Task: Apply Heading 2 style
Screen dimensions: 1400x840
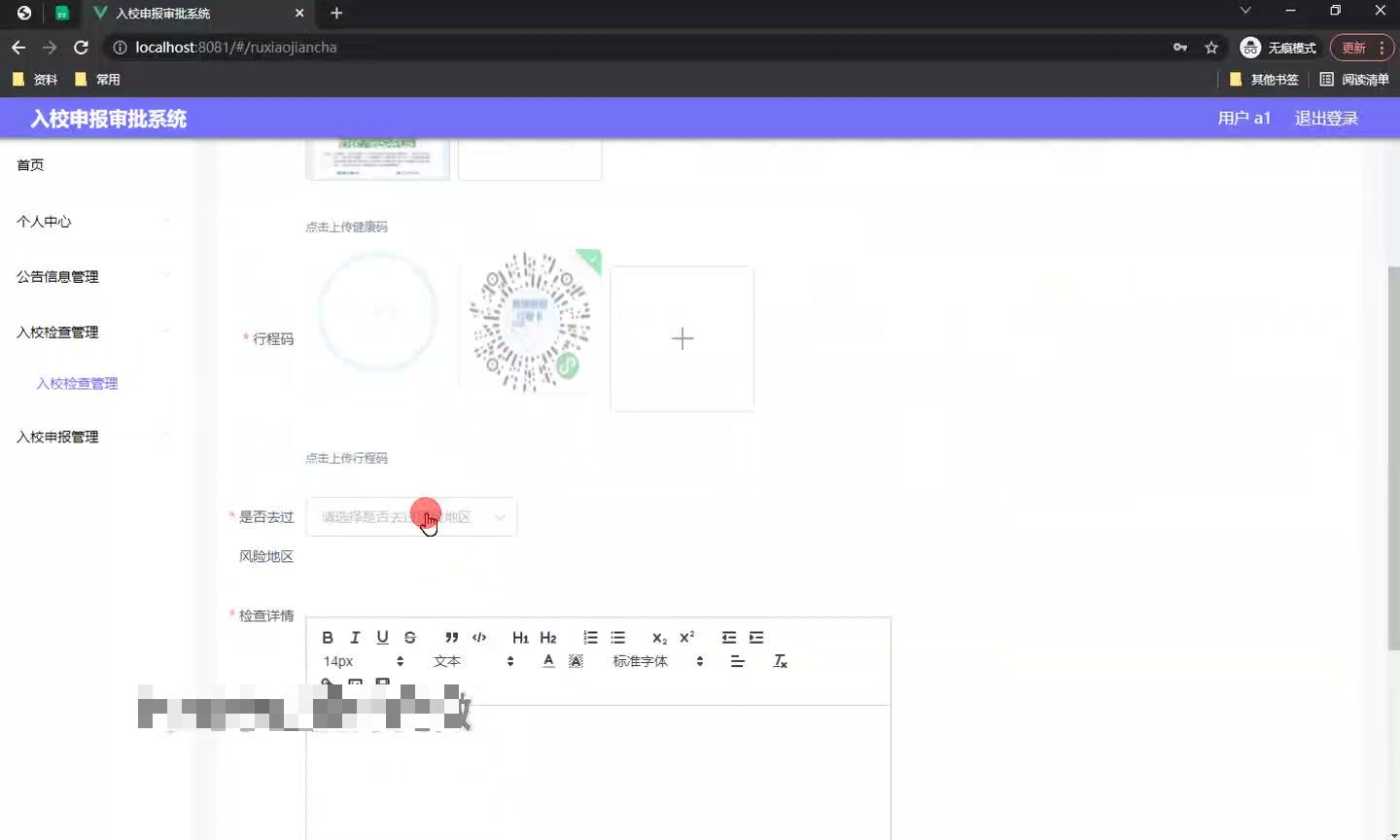Action: click(548, 638)
